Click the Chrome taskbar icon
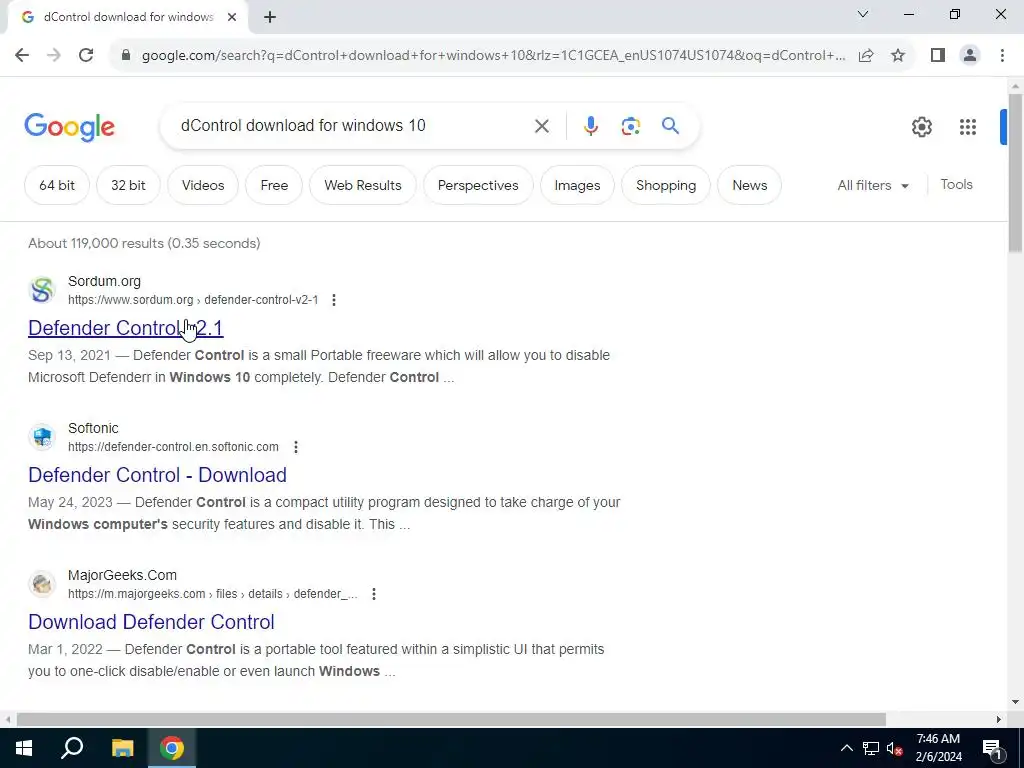 pyautogui.click(x=172, y=748)
